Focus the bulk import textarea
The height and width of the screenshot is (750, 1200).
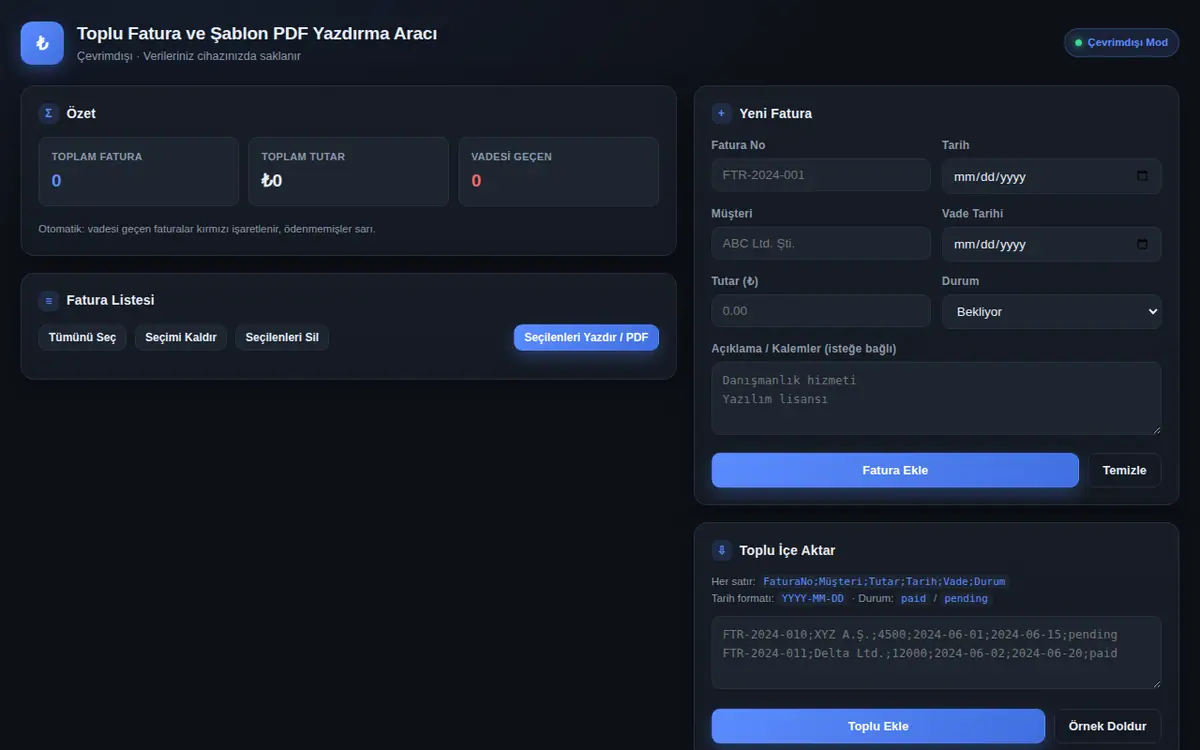point(937,653)
